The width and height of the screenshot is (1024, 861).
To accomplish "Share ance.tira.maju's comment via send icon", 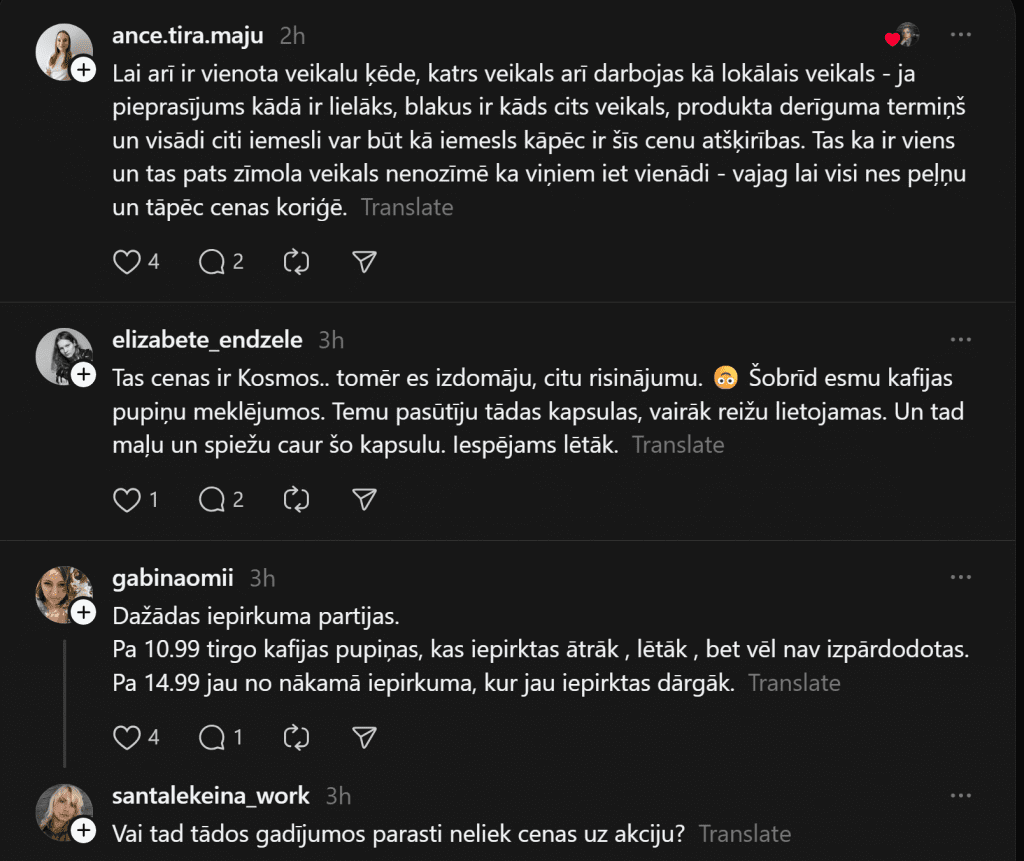I will [x=365, y=262].
